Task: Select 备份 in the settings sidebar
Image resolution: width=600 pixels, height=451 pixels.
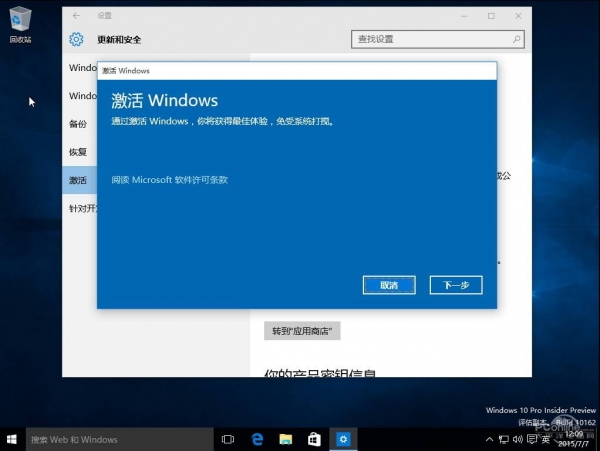Action: tap(77, 124)
